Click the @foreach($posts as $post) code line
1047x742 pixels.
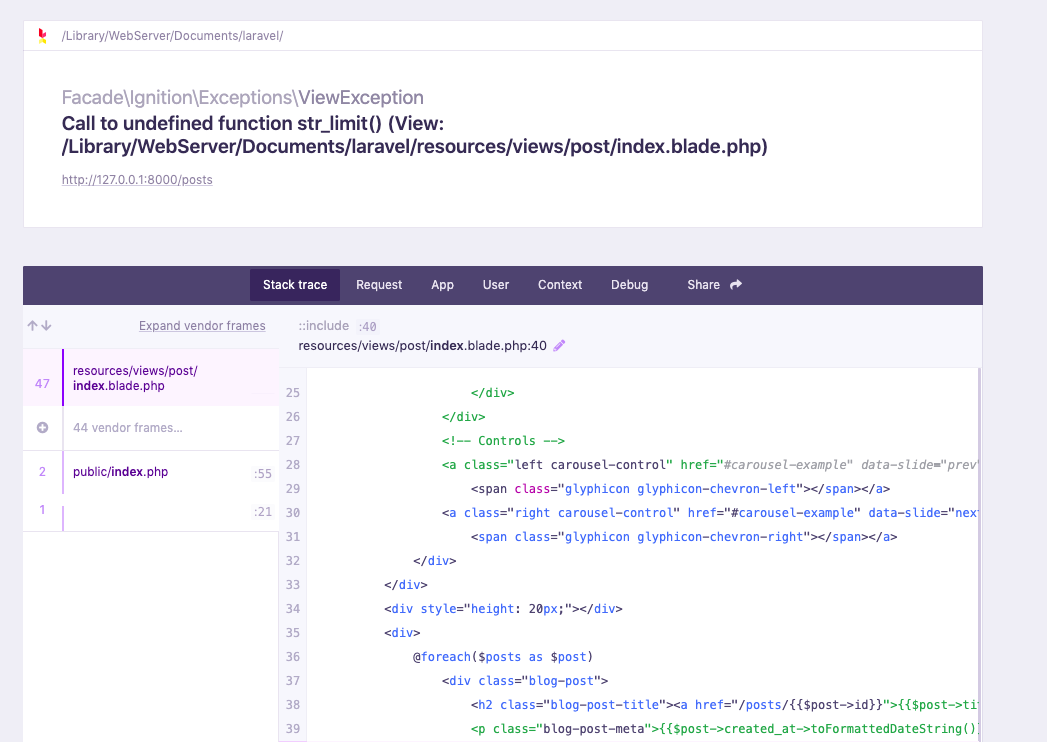click(x=503, y=657)
